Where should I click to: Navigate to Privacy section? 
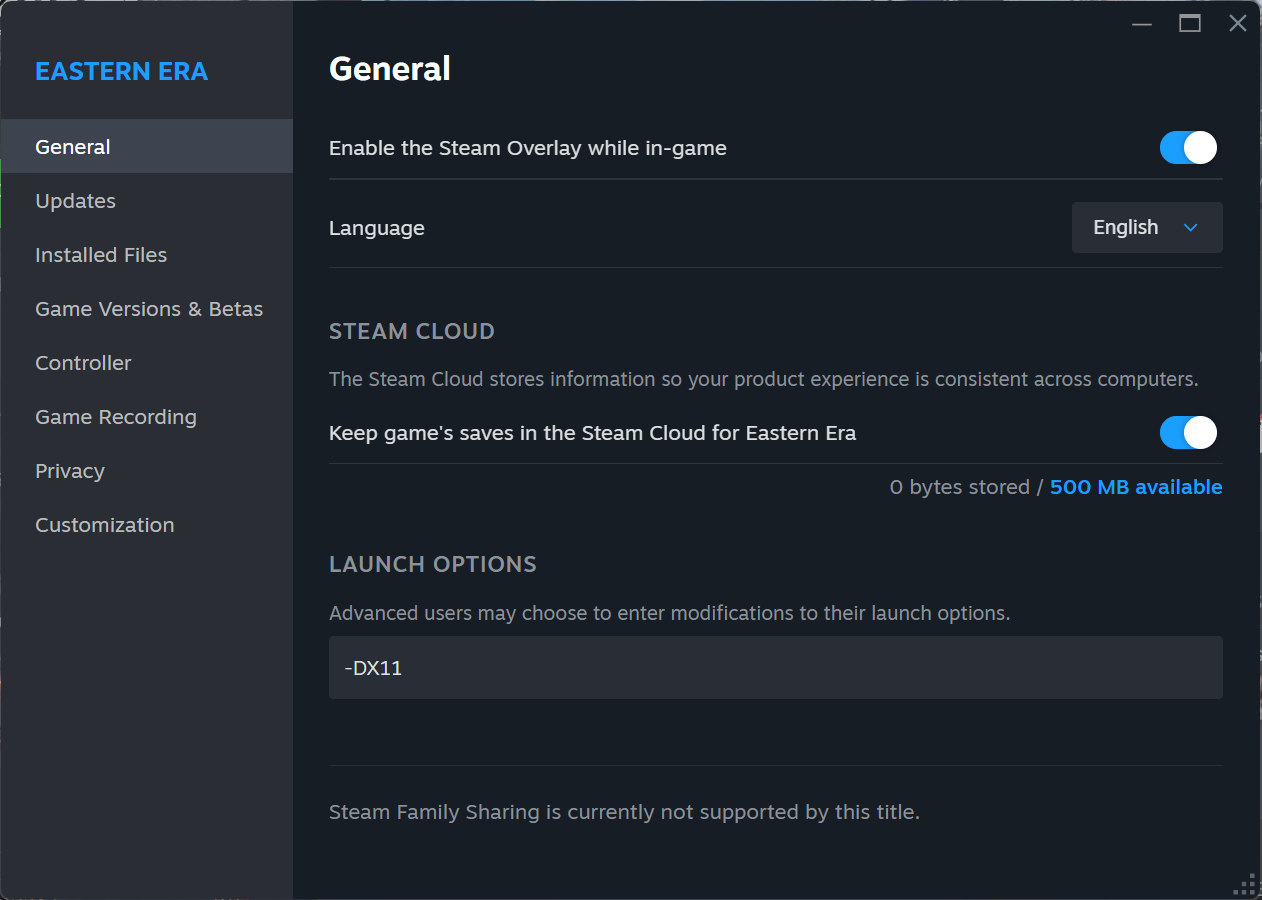click(x=70, y=471)
